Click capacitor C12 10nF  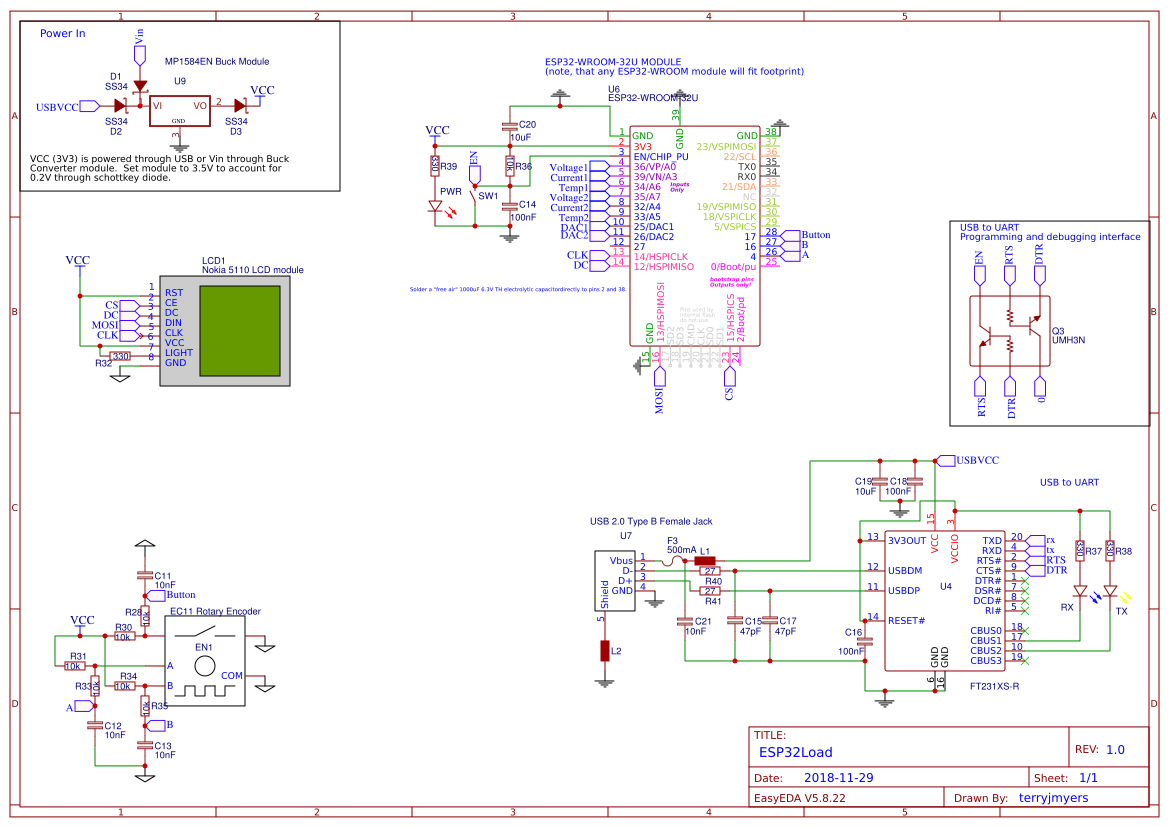[x=95, y=725]
